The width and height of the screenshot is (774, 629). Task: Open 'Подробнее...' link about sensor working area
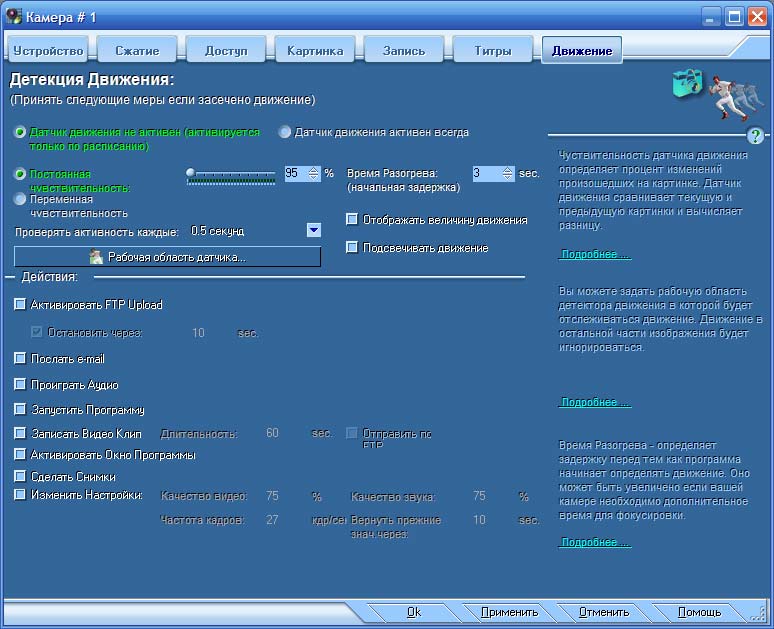[595, 402]
